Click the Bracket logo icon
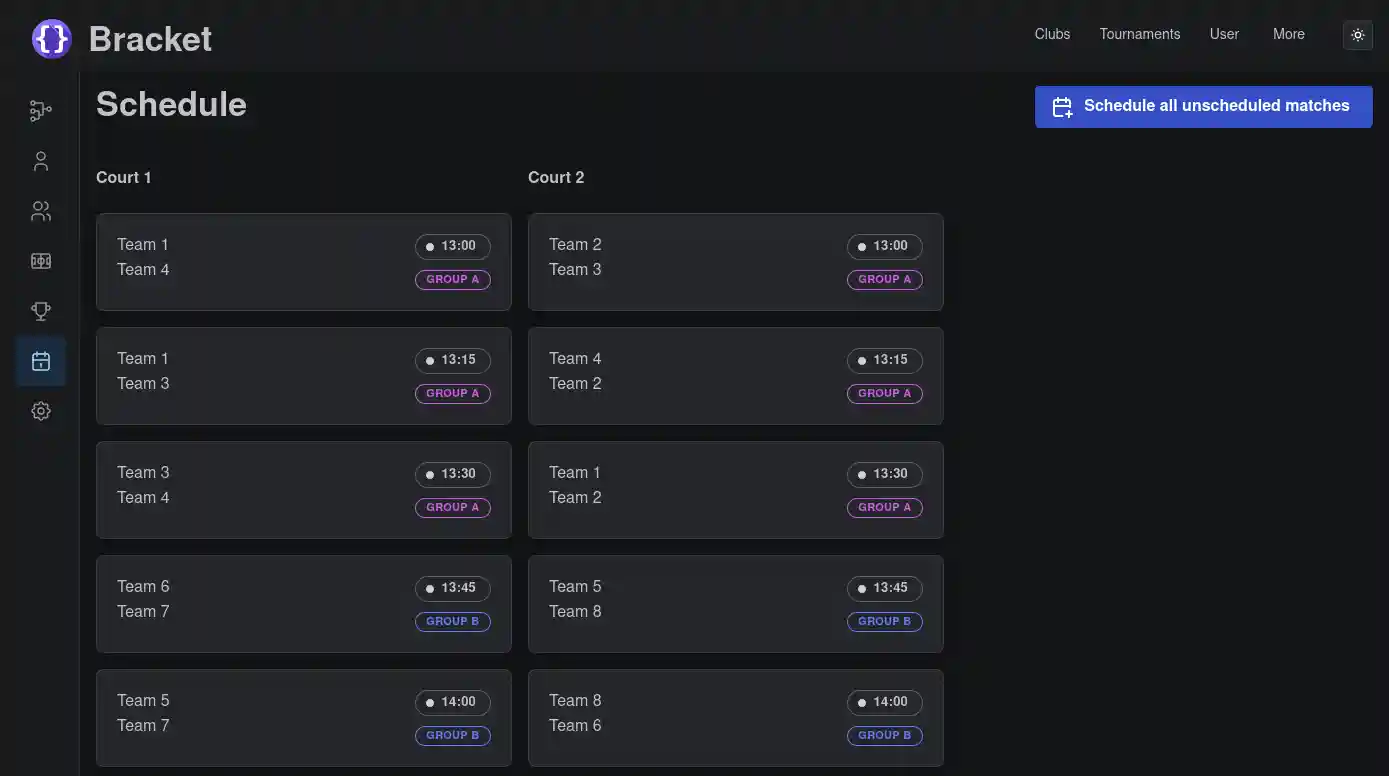The height and width of the screenshot is (776, 1389). 52,39
